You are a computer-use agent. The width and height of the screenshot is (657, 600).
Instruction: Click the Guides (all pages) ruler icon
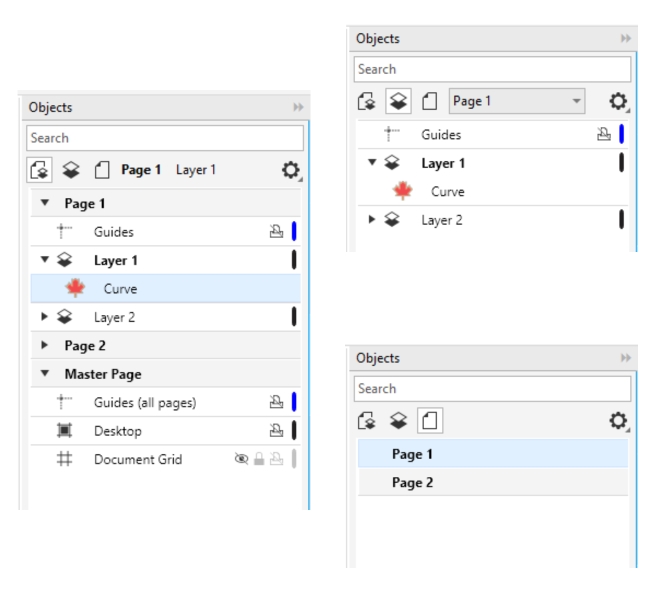pos(64,403)
